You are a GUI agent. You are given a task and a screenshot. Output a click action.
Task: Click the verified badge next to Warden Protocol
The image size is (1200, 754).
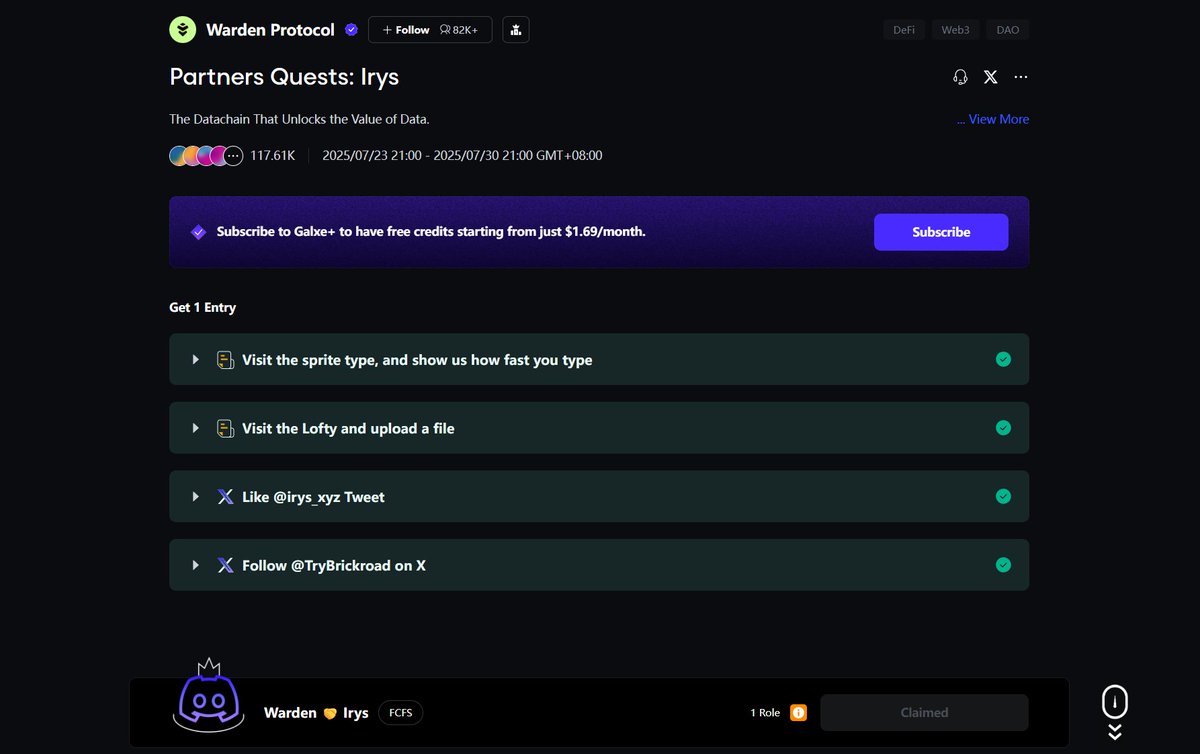(x=351, y=30)
